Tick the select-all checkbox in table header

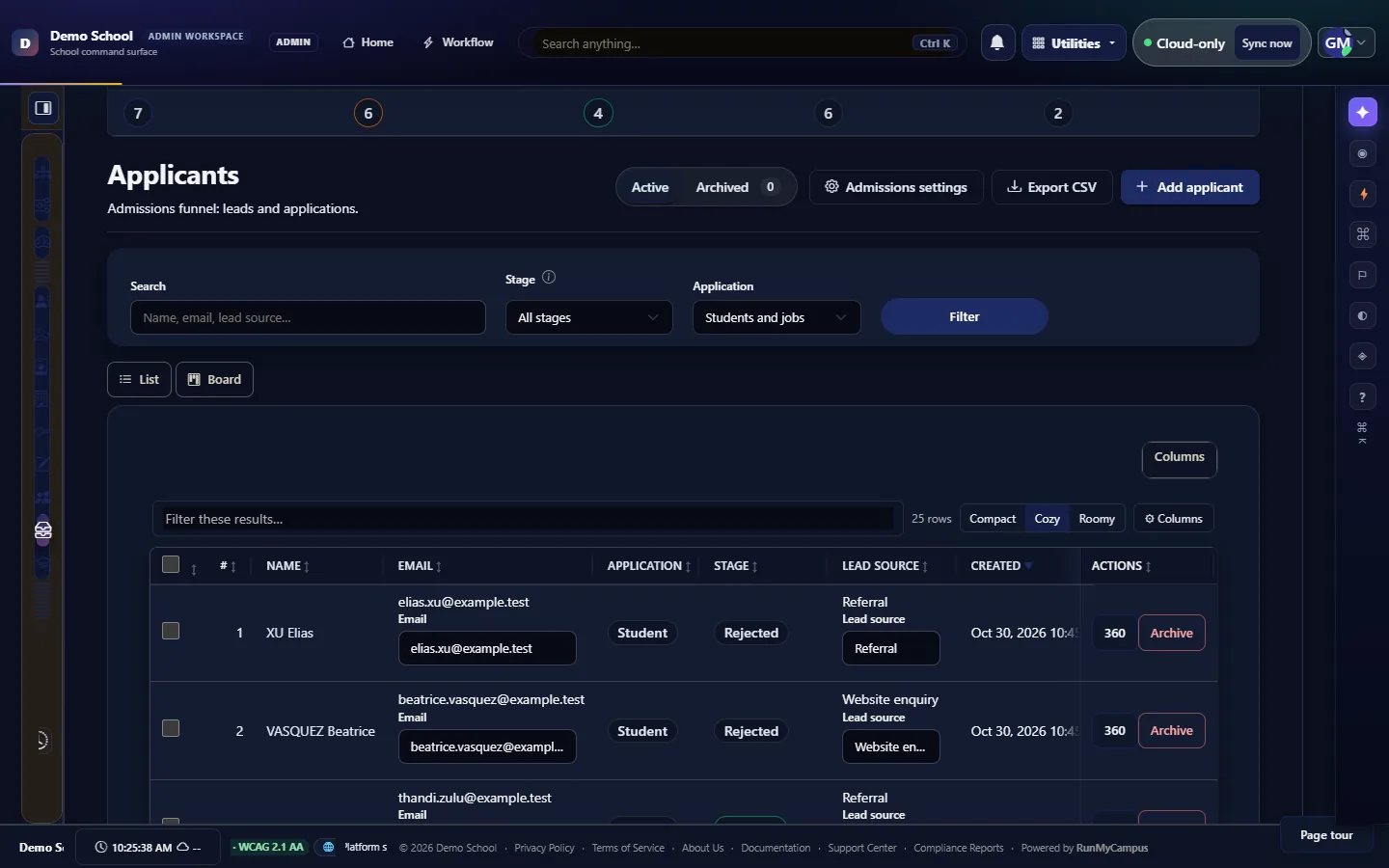coord(171,564)
